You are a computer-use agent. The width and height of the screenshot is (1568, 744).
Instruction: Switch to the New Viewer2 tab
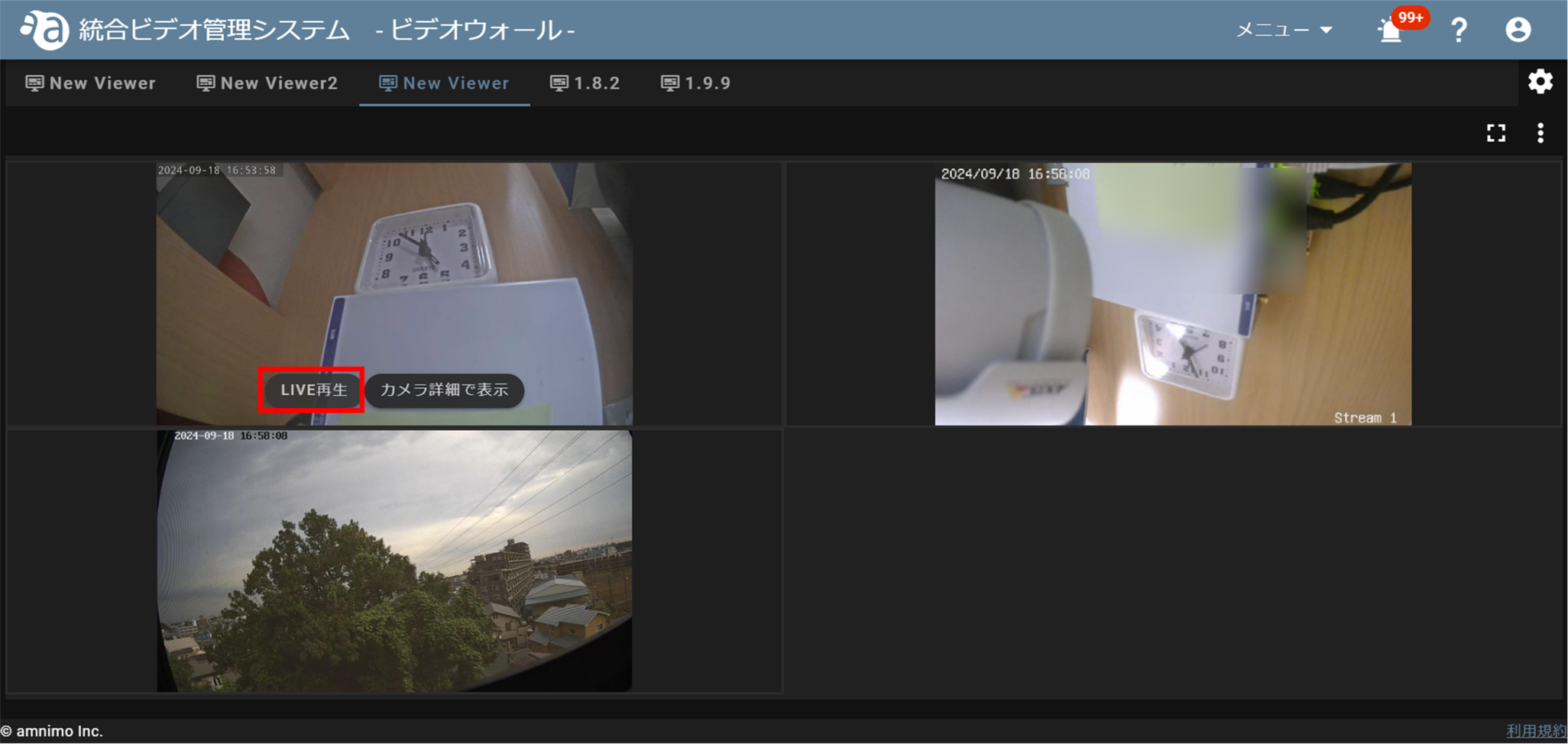tap(267, 83)
